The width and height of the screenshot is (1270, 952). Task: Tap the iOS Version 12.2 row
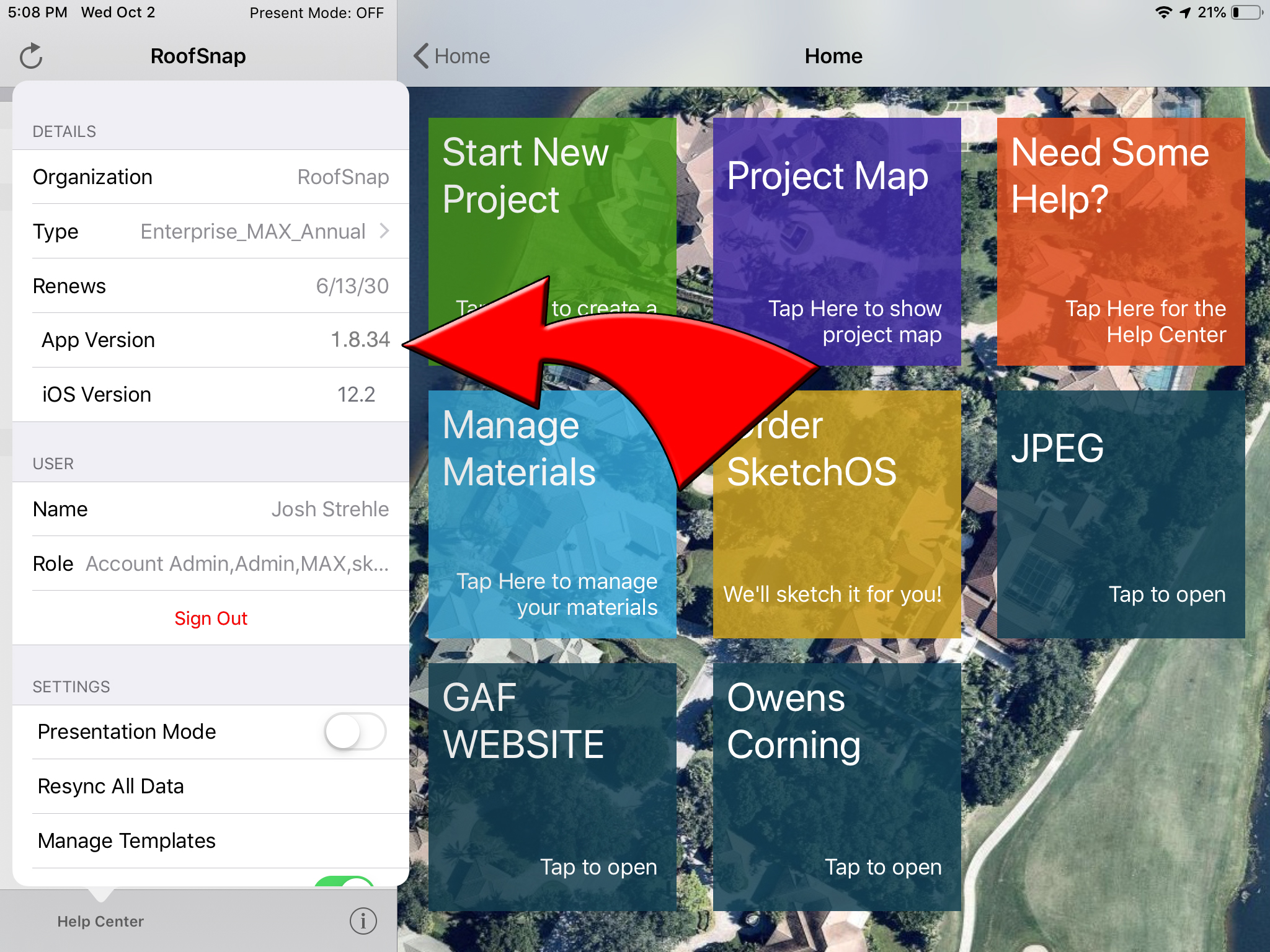pyautogui.click(x=211, y=394)
